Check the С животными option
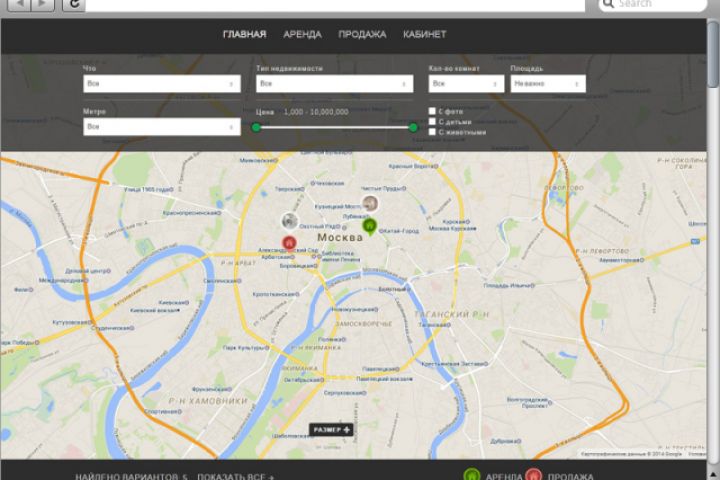The image size is (720, 480). point(432,132)
